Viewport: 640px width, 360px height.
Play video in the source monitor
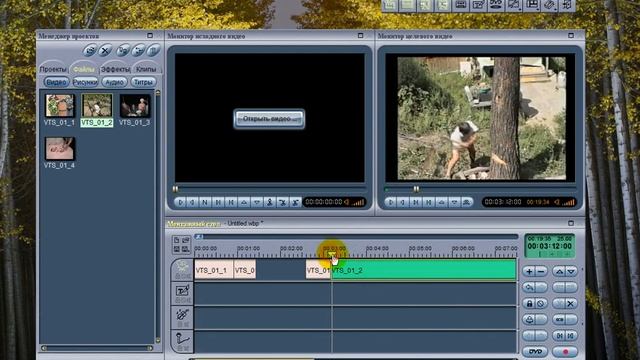tap(180, 202)
